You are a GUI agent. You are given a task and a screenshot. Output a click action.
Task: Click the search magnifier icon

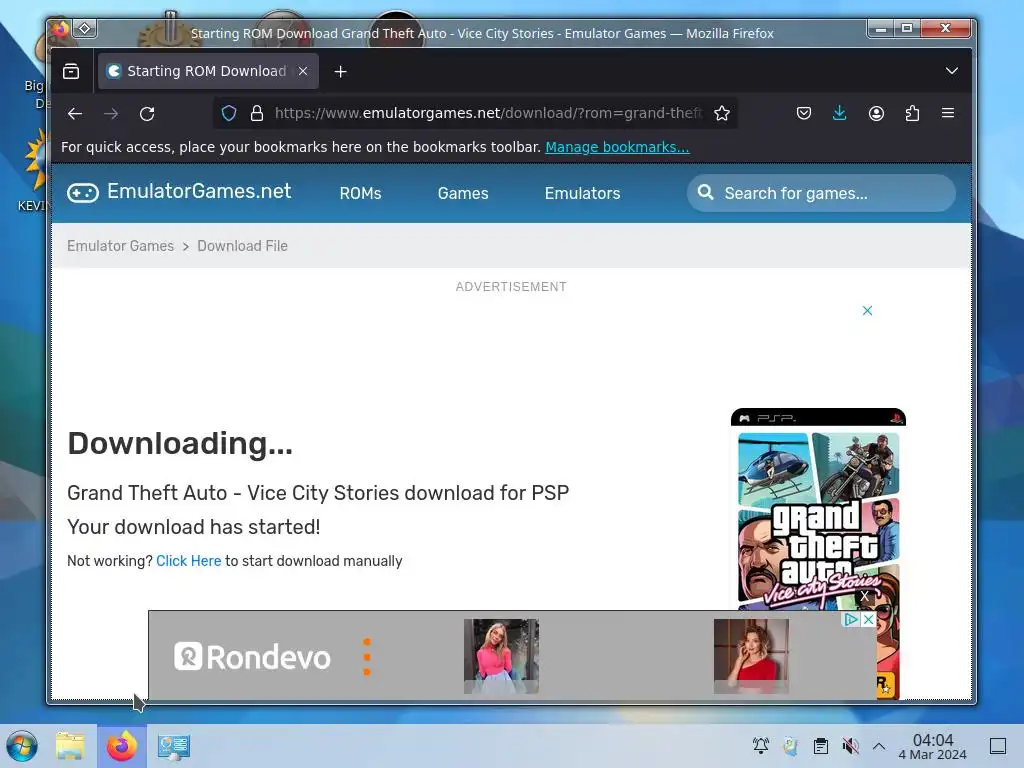coord(705,193)
